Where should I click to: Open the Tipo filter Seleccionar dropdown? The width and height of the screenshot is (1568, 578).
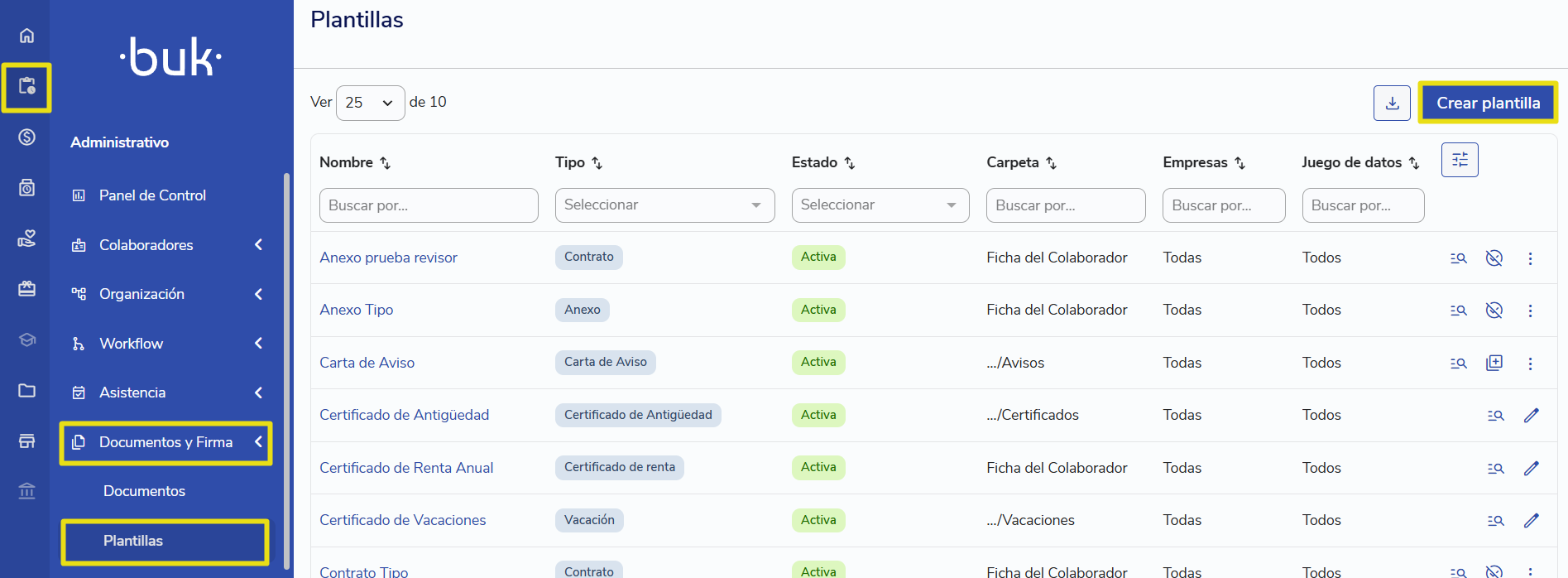(x=664, y=205)
